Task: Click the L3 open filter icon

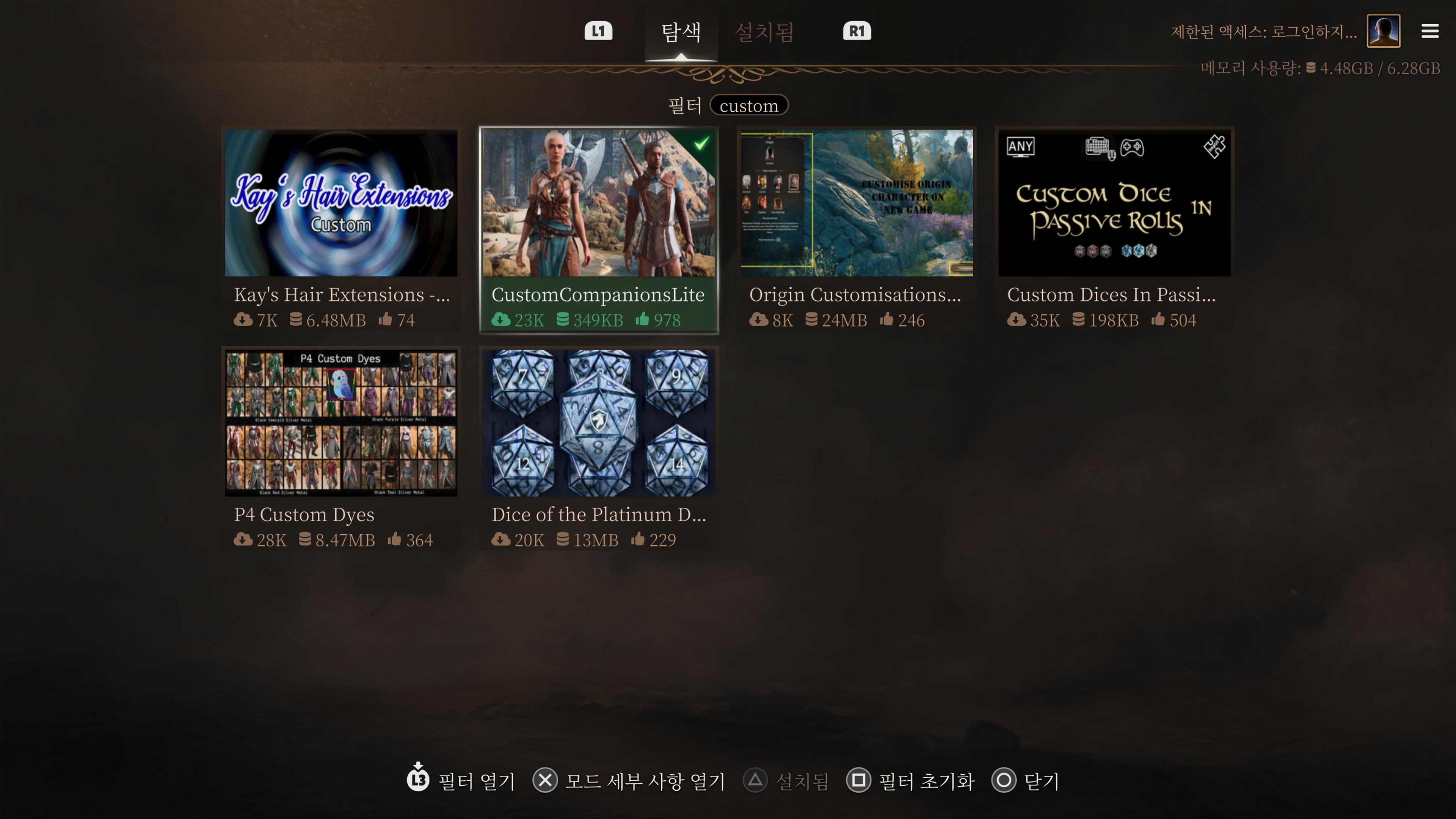Action: point(418,778)
